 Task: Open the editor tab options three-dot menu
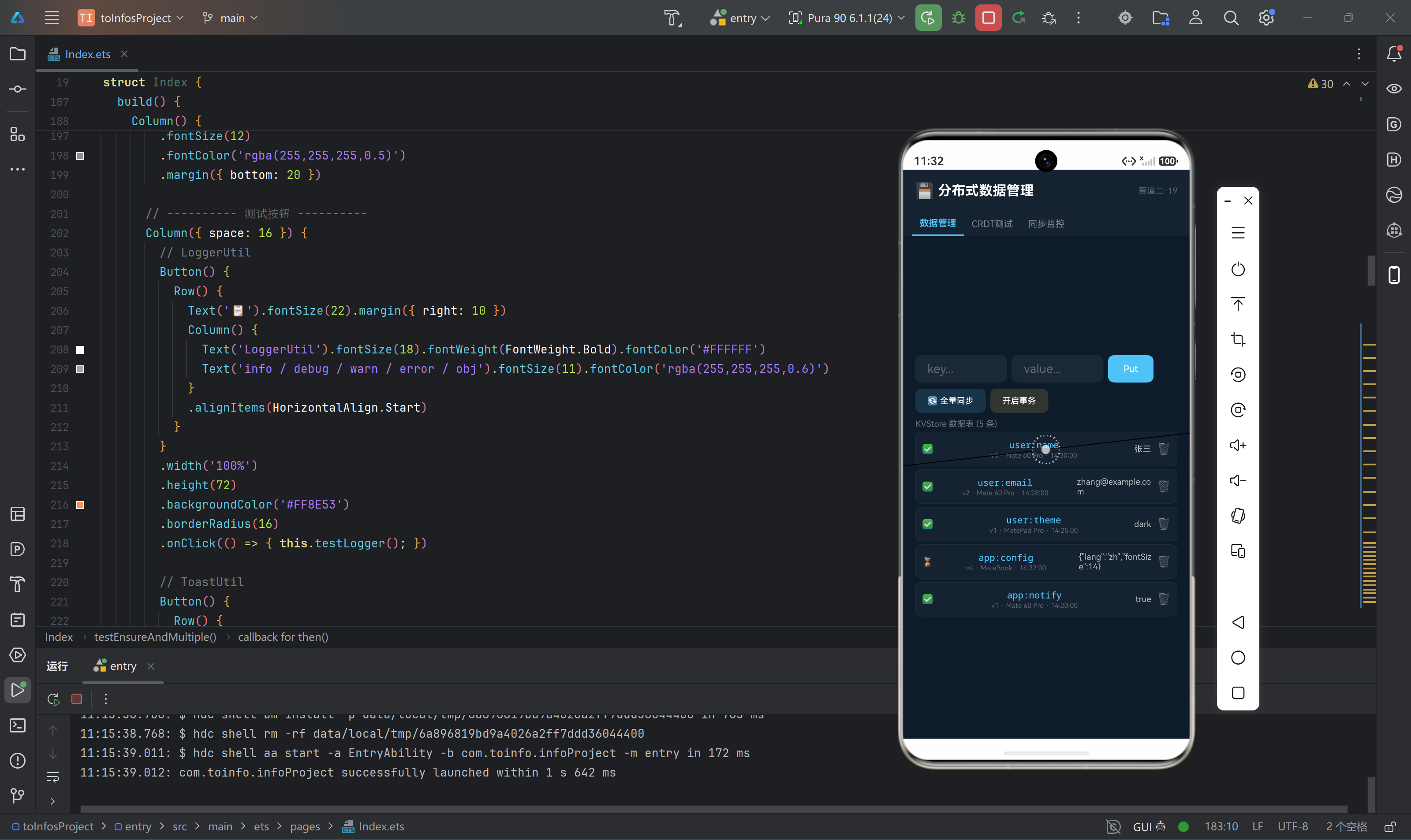[1359, 54]
